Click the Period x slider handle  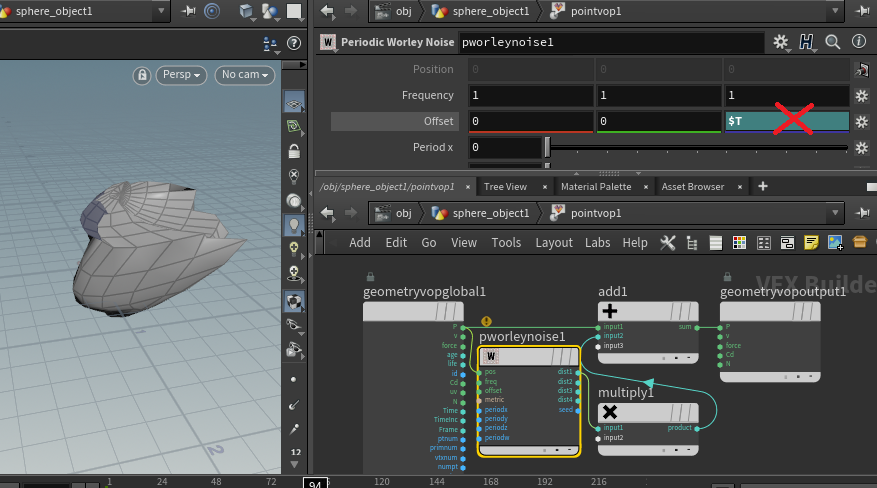tap(548, 148)
